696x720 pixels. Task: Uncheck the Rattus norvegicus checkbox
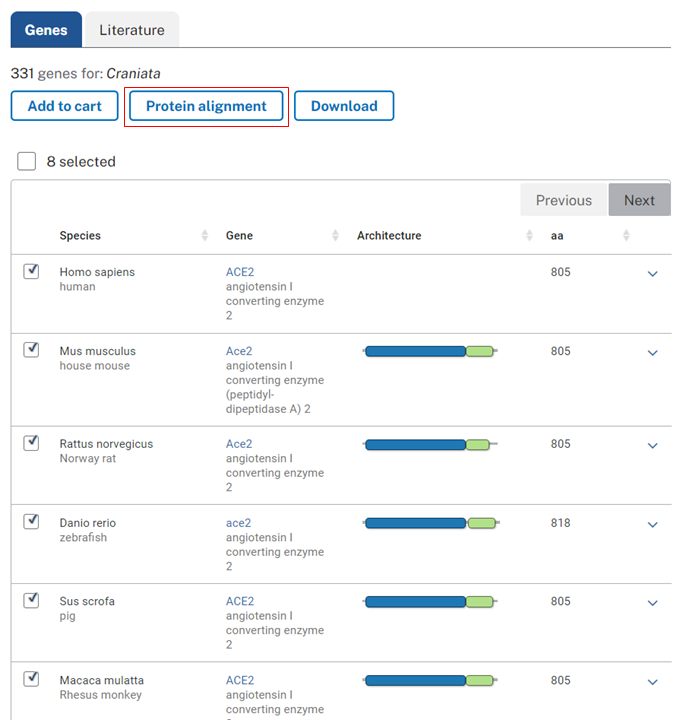point(31,443)
